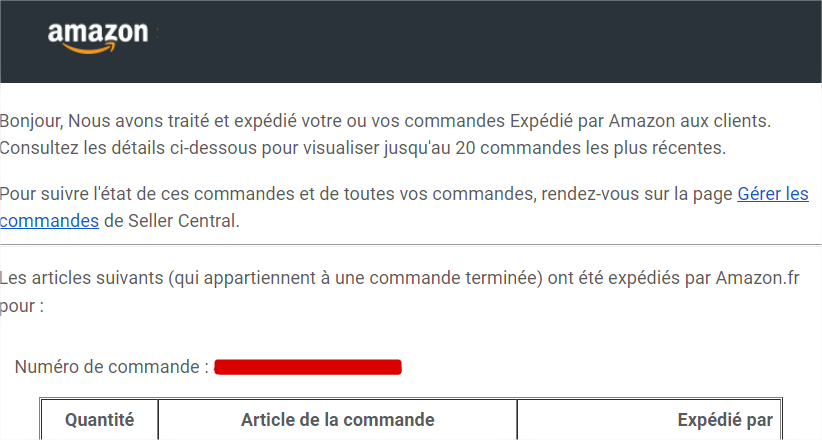This screenshot has width=822, height=440.
Task: Open the "Gérer les commandes" link
Action: [x=772, y=194]
